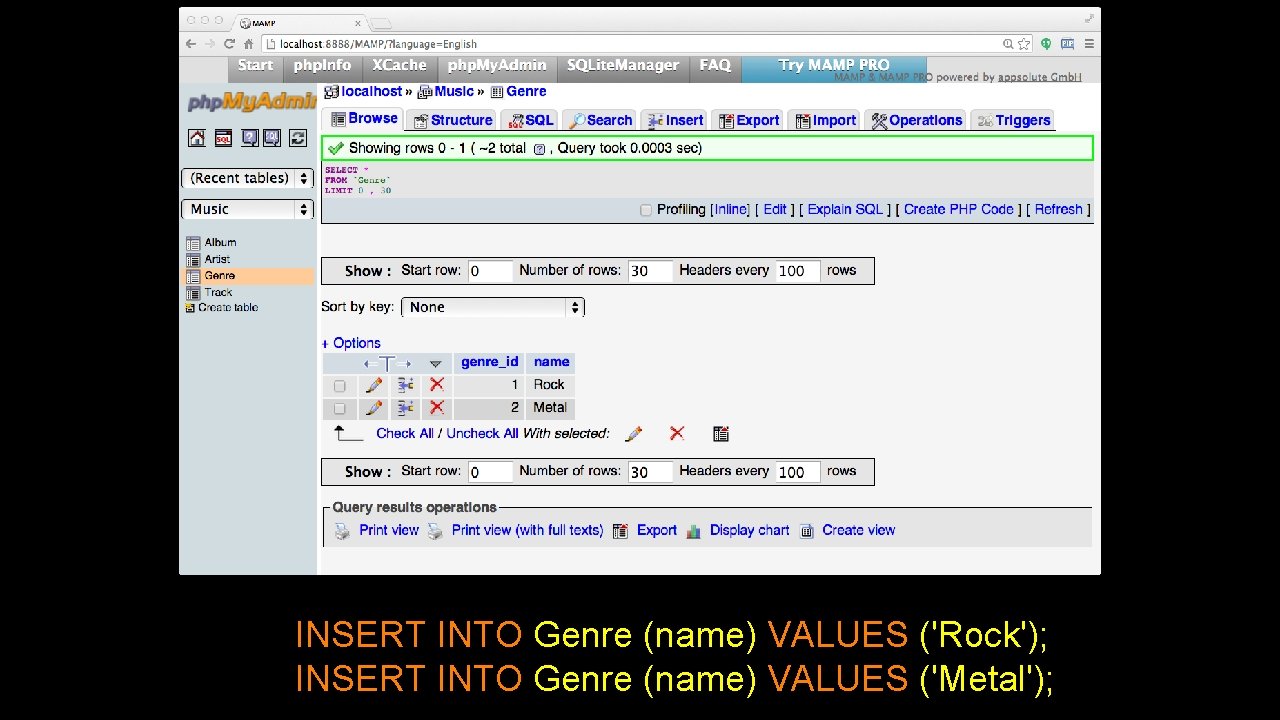Click the browser back arrow

(191, 44)
